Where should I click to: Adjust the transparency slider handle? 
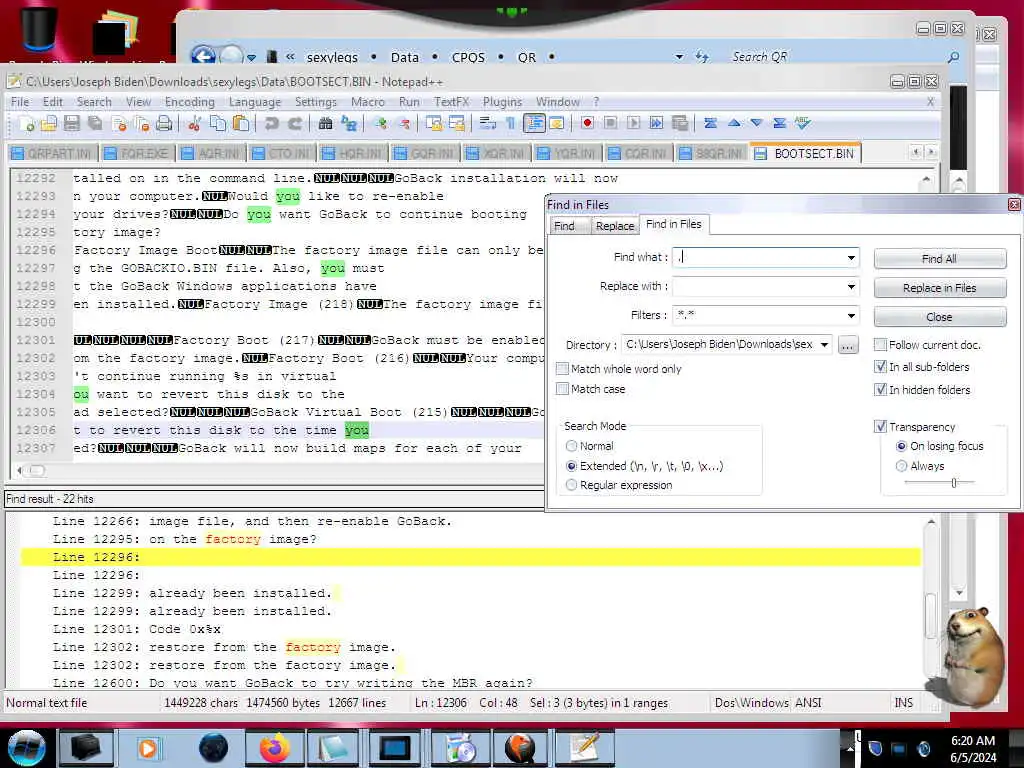pyautogui.click(x=953, y=483)
